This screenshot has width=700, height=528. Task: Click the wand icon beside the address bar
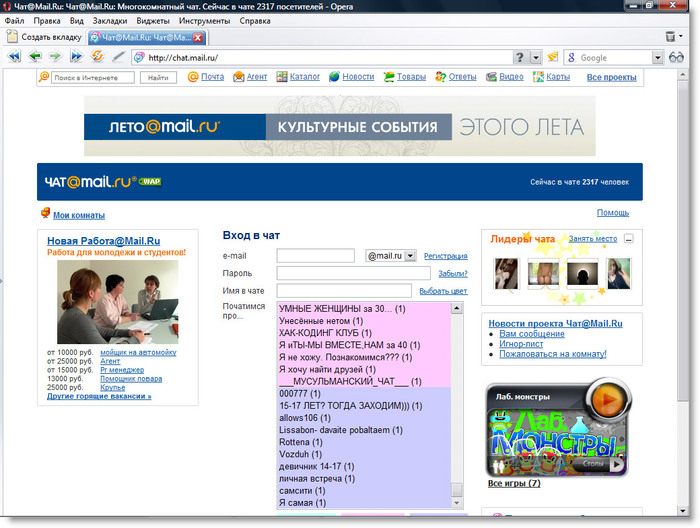(x=119, y=57)
